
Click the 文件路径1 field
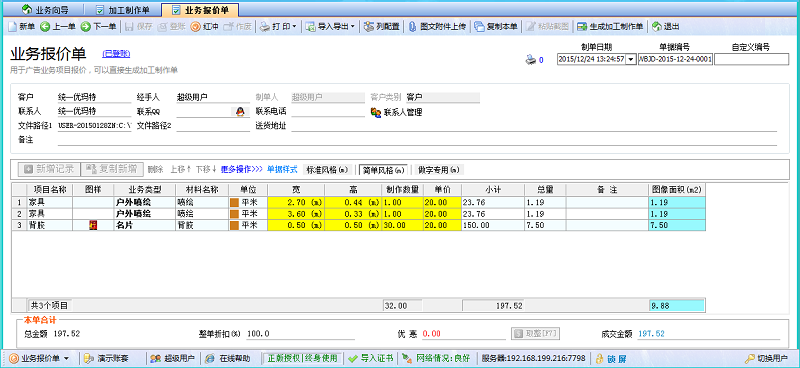94,126
